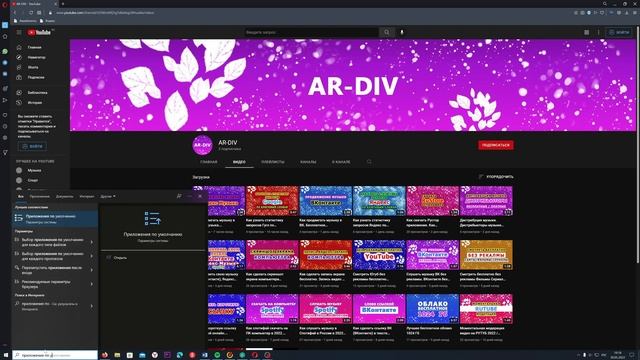Select best match Приложения по умолчанию
The width and height of the screenshot is (640, 360).
tap(55, 219)
